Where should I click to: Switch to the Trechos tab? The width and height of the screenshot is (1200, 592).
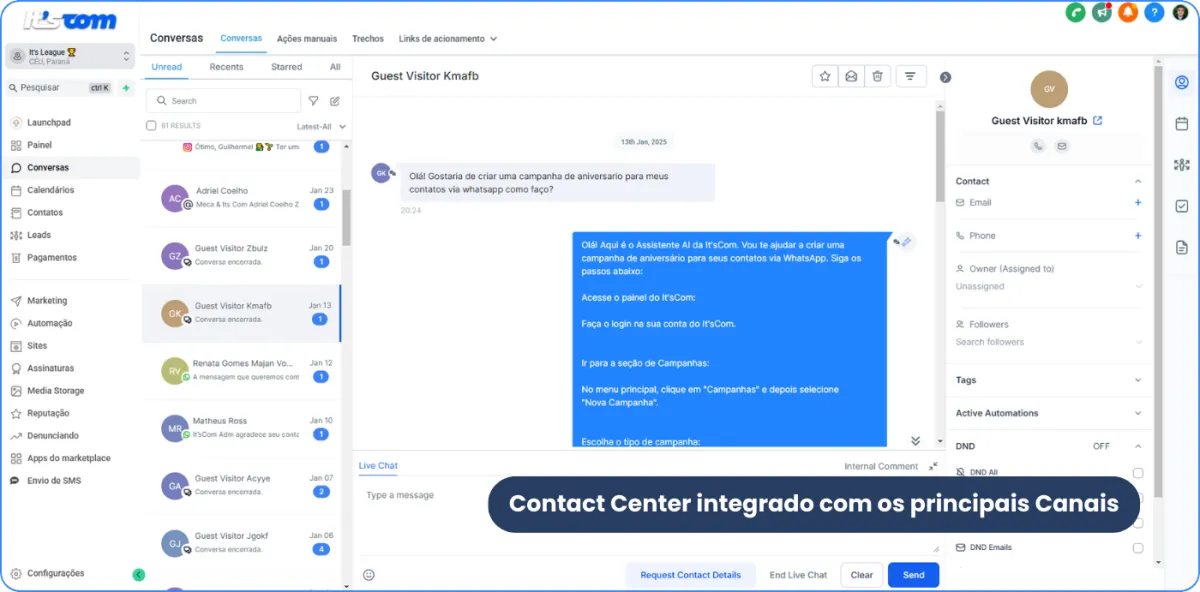click(368, 39)
